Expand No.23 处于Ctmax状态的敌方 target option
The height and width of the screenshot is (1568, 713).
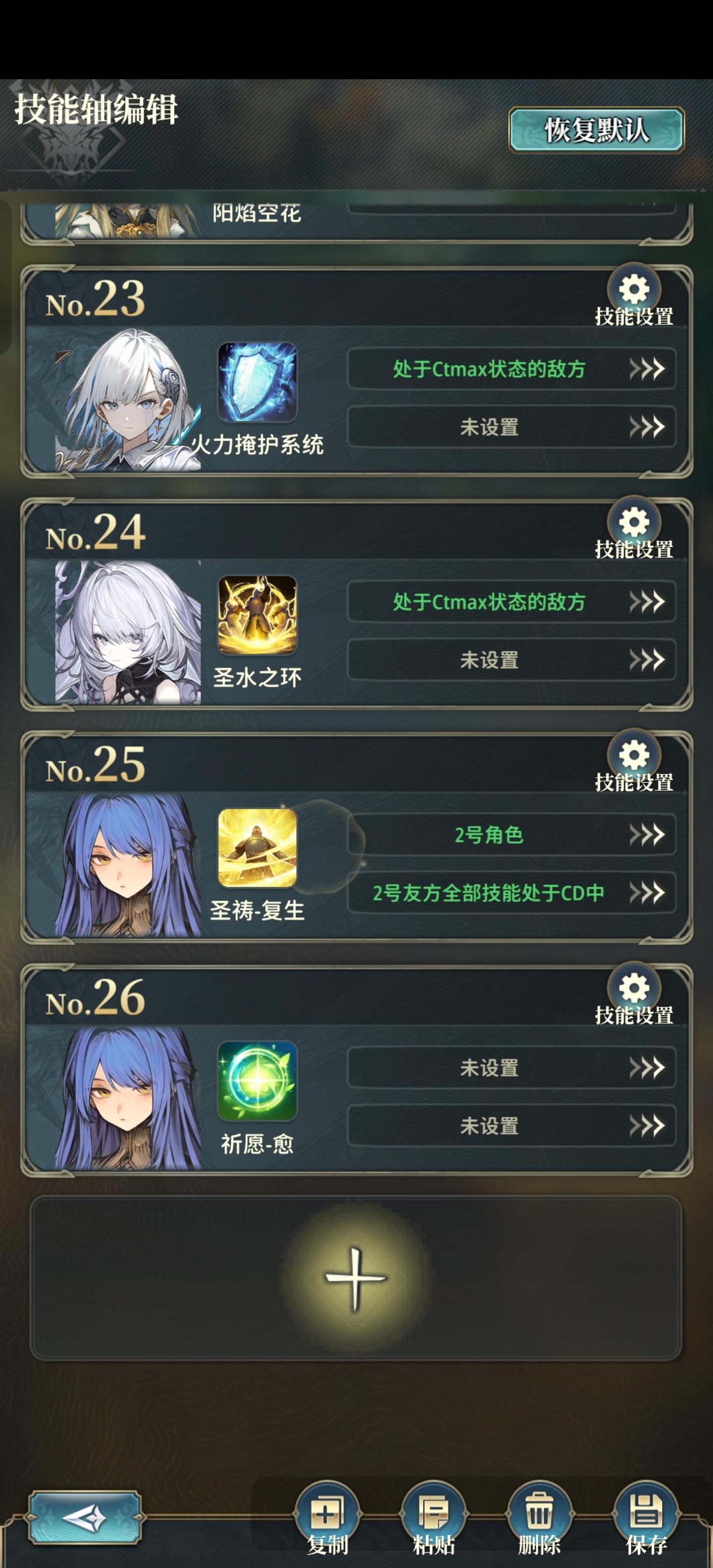click(x=511, y=368)
